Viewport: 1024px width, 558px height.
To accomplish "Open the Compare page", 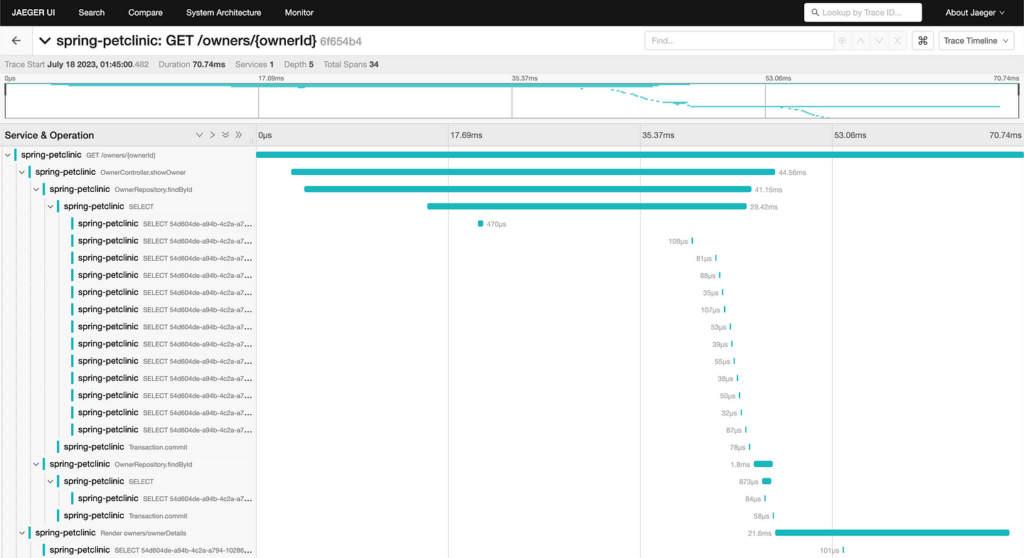I will point(145,12).
